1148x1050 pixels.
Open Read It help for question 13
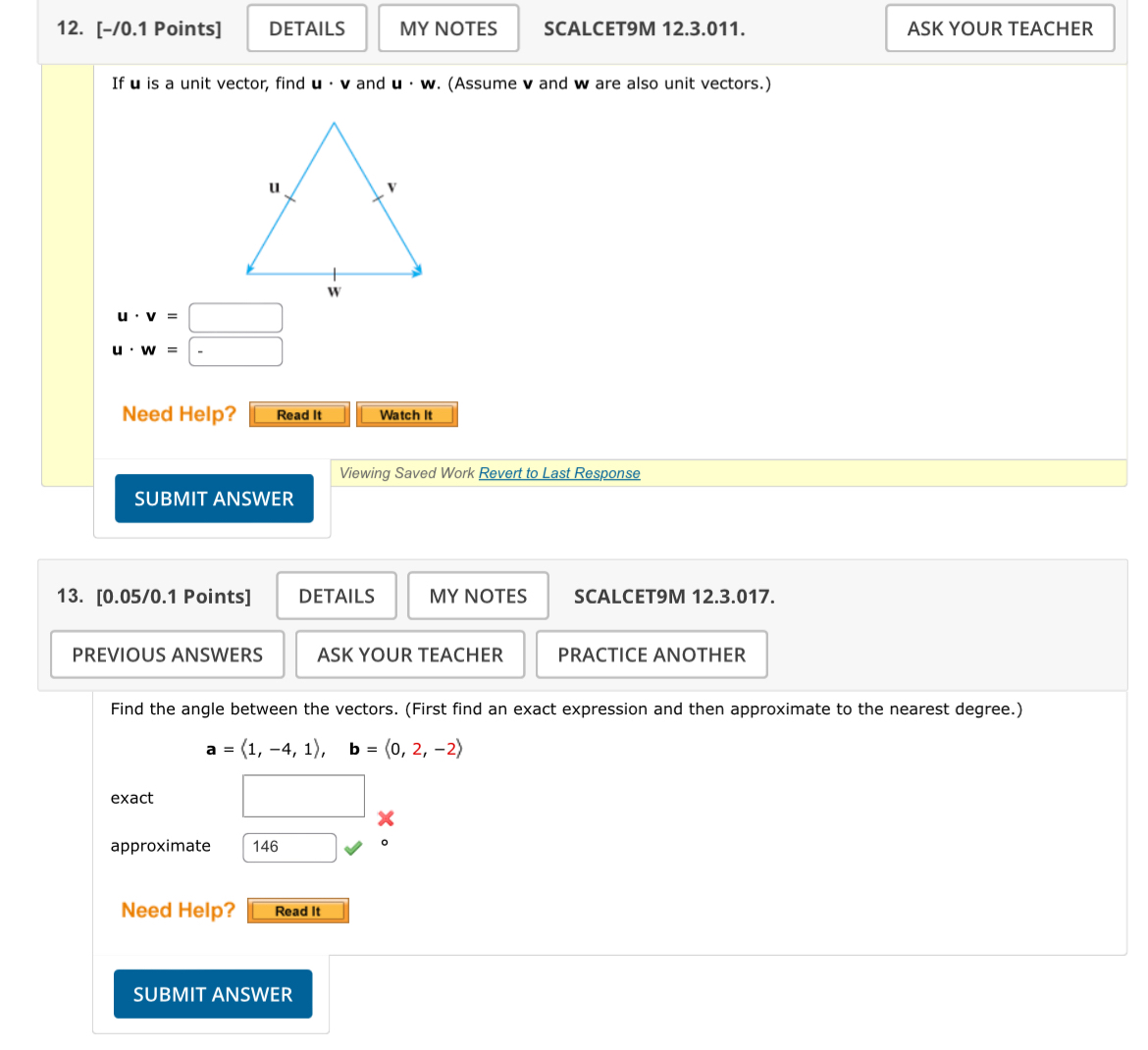(x=298, y=911)
